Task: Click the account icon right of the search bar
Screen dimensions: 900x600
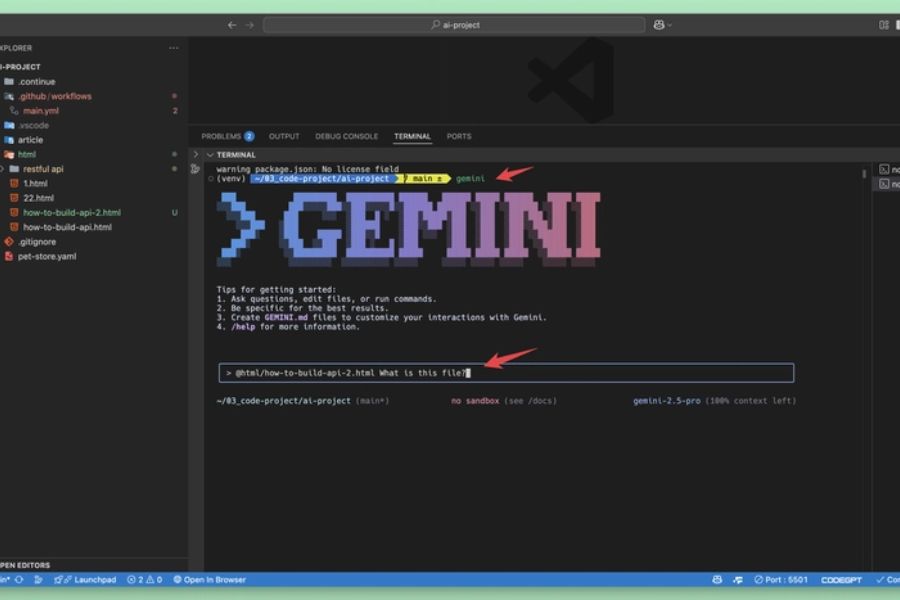Action: click(658, 24)
